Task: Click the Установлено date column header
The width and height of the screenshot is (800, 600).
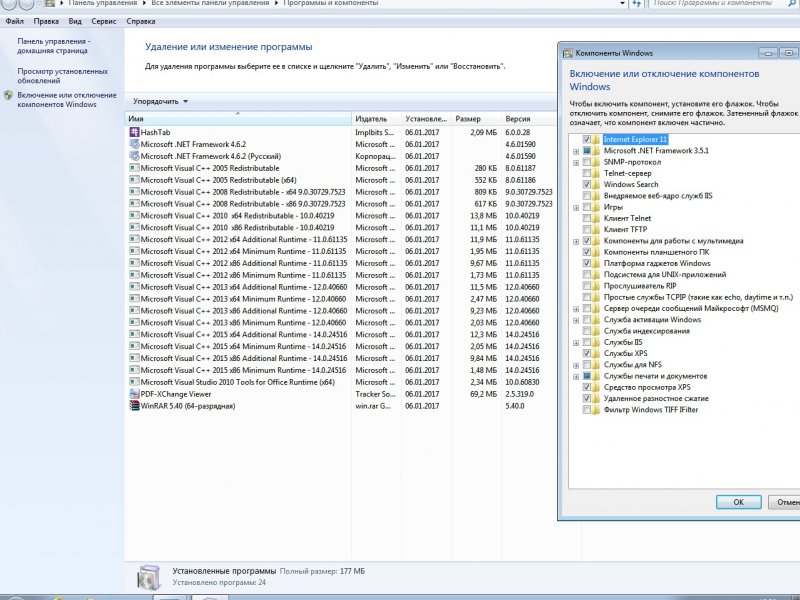Action: click(427, 118)
